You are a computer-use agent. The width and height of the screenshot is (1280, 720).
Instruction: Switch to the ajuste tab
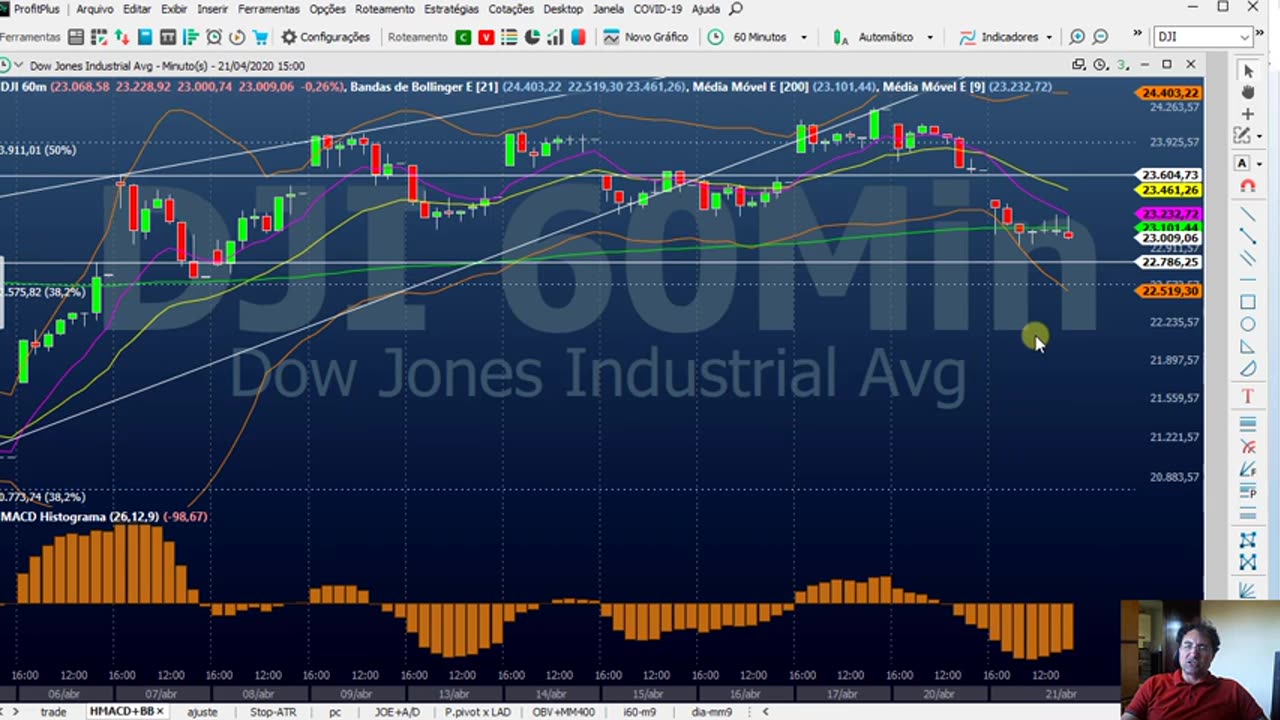(x=202, y=712)
